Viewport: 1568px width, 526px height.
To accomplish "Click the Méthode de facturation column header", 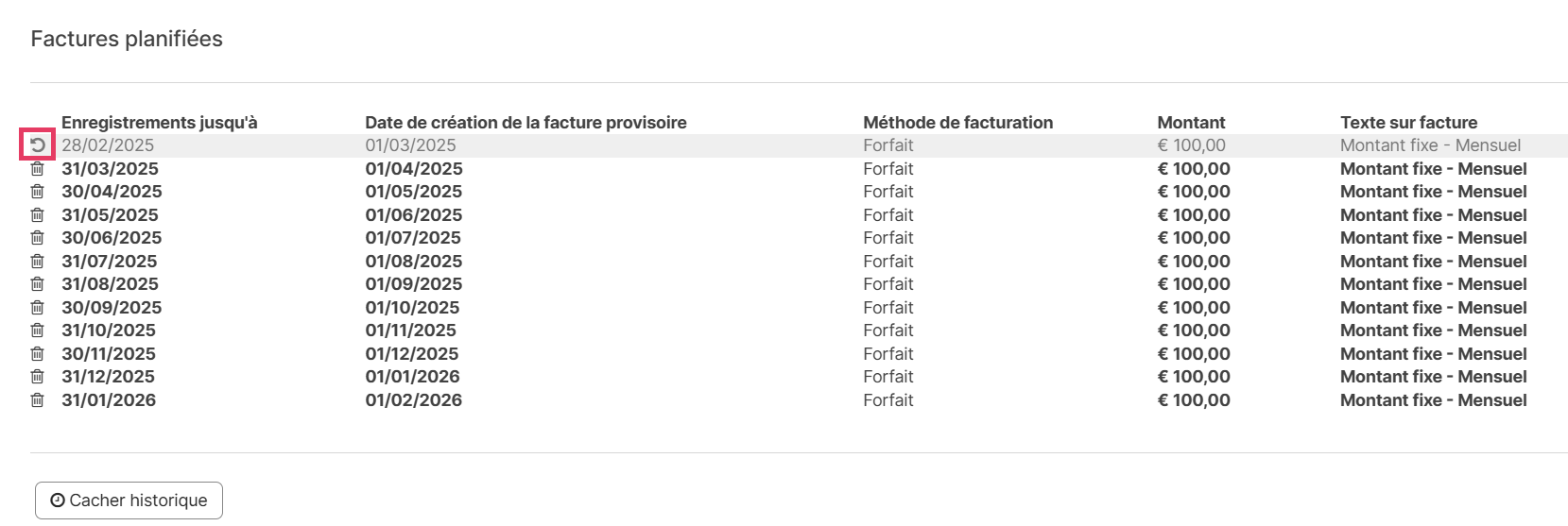I will click(957, 123).
